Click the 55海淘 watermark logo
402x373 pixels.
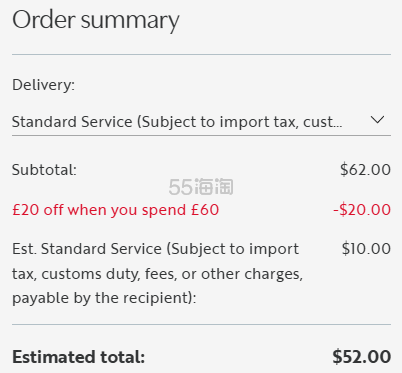click(x=201, y=187)
